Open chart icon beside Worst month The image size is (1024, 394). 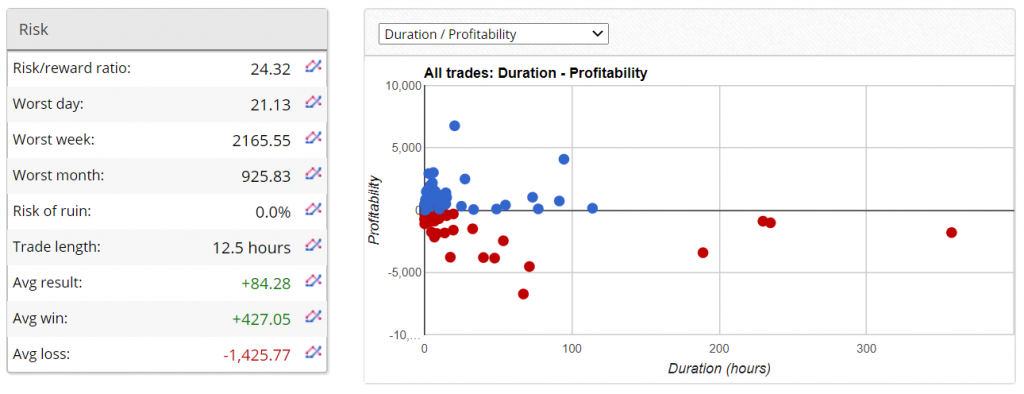pos(313,173)
